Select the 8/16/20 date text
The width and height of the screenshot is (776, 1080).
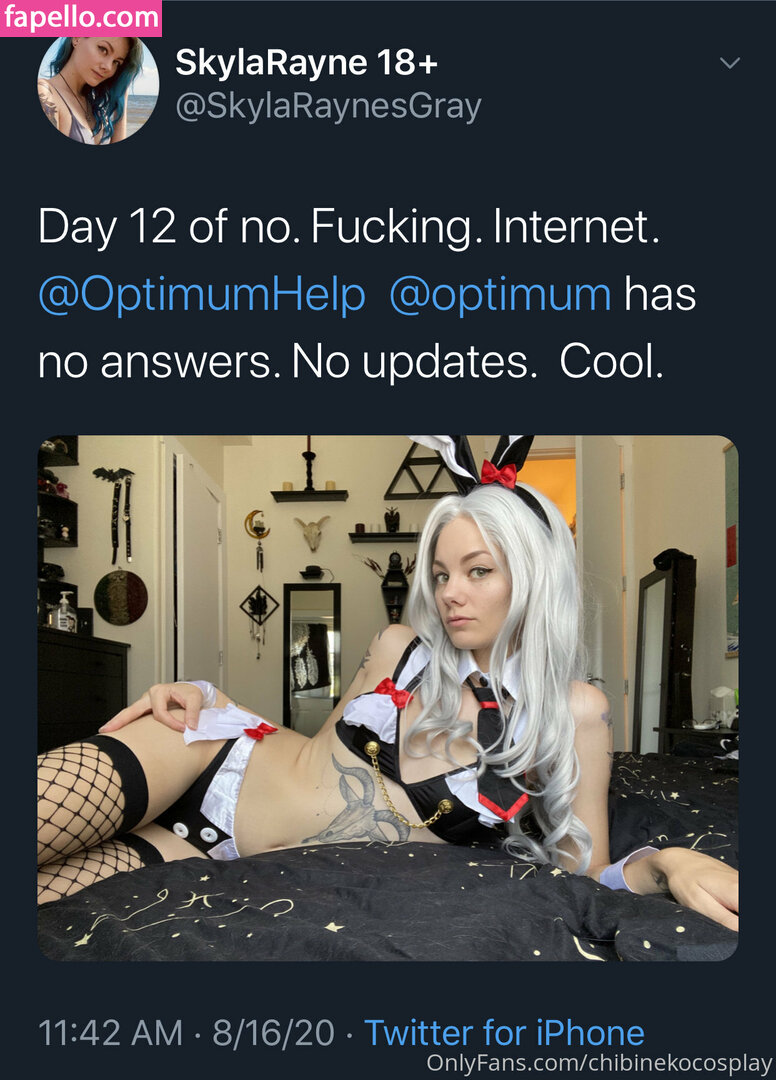[273, 1032]
